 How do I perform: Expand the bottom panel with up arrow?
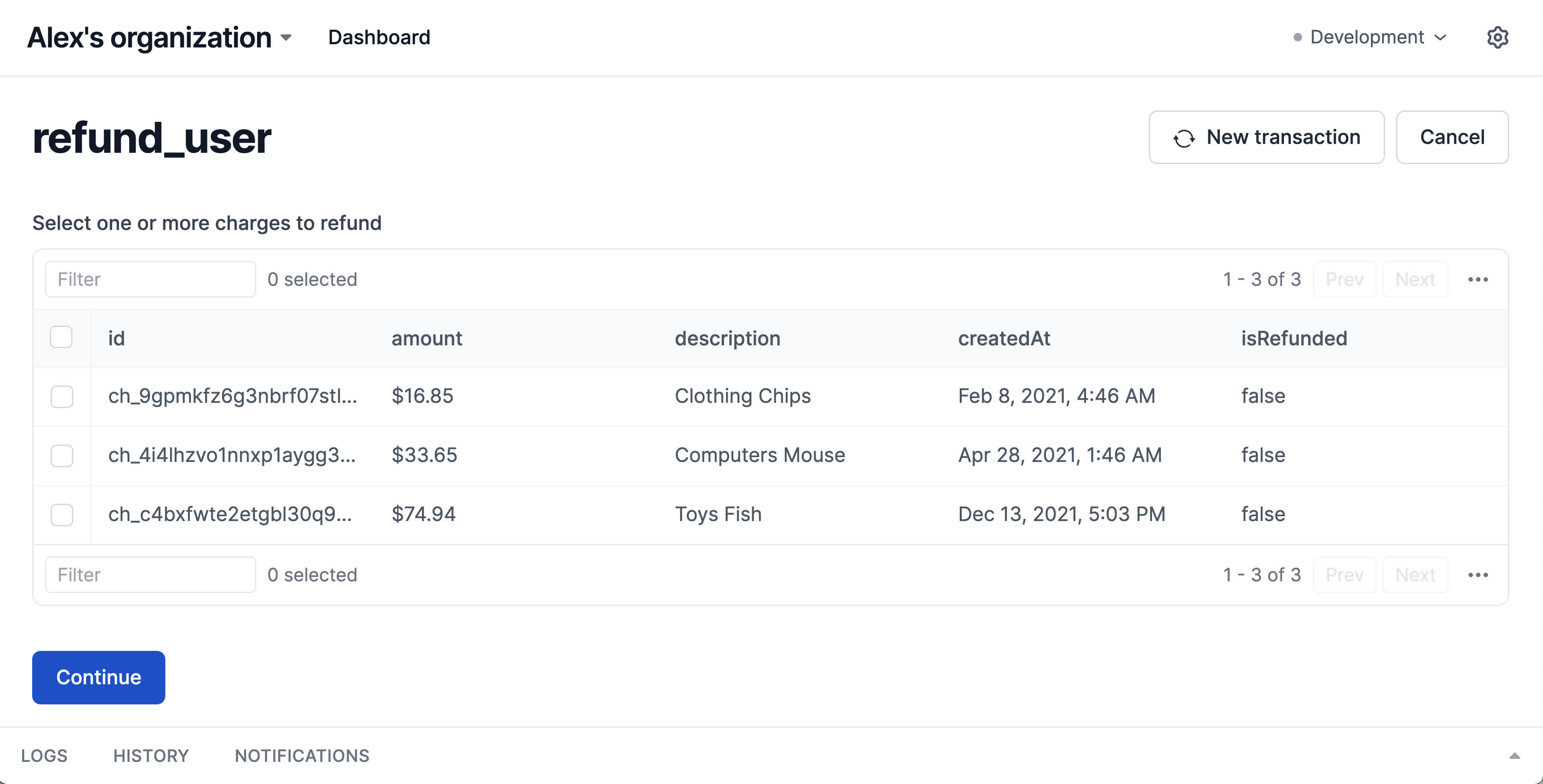(x=1514, y=756)
